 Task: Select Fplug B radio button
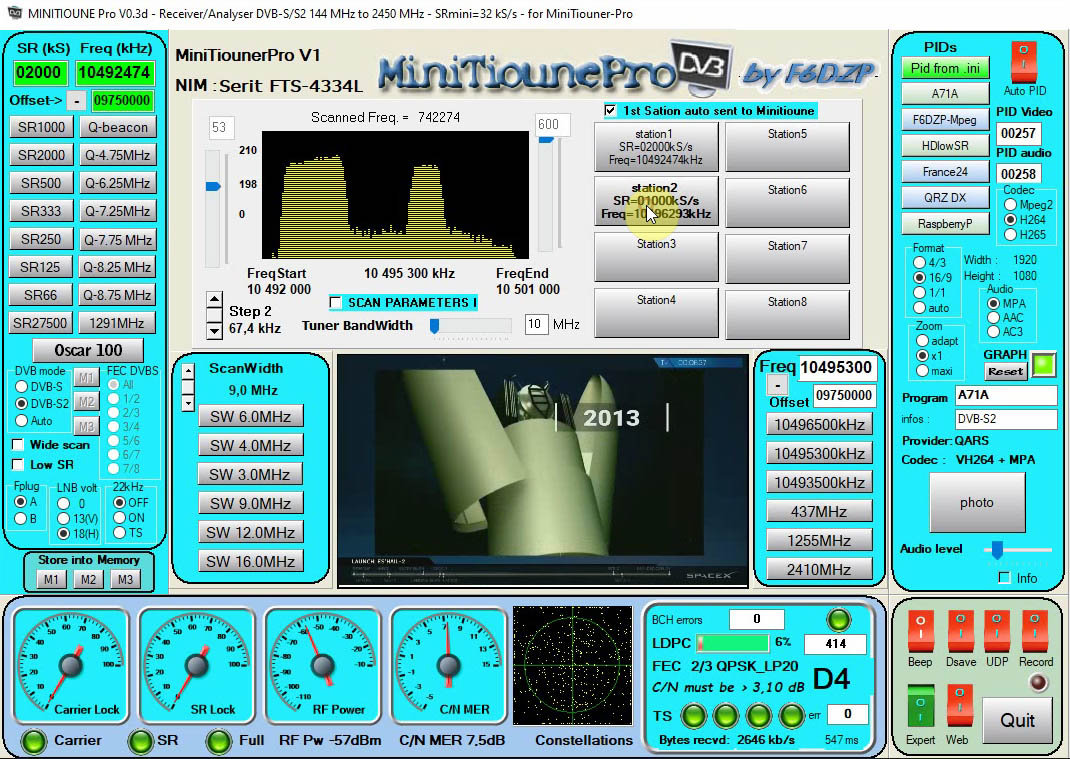pos(20,519)
